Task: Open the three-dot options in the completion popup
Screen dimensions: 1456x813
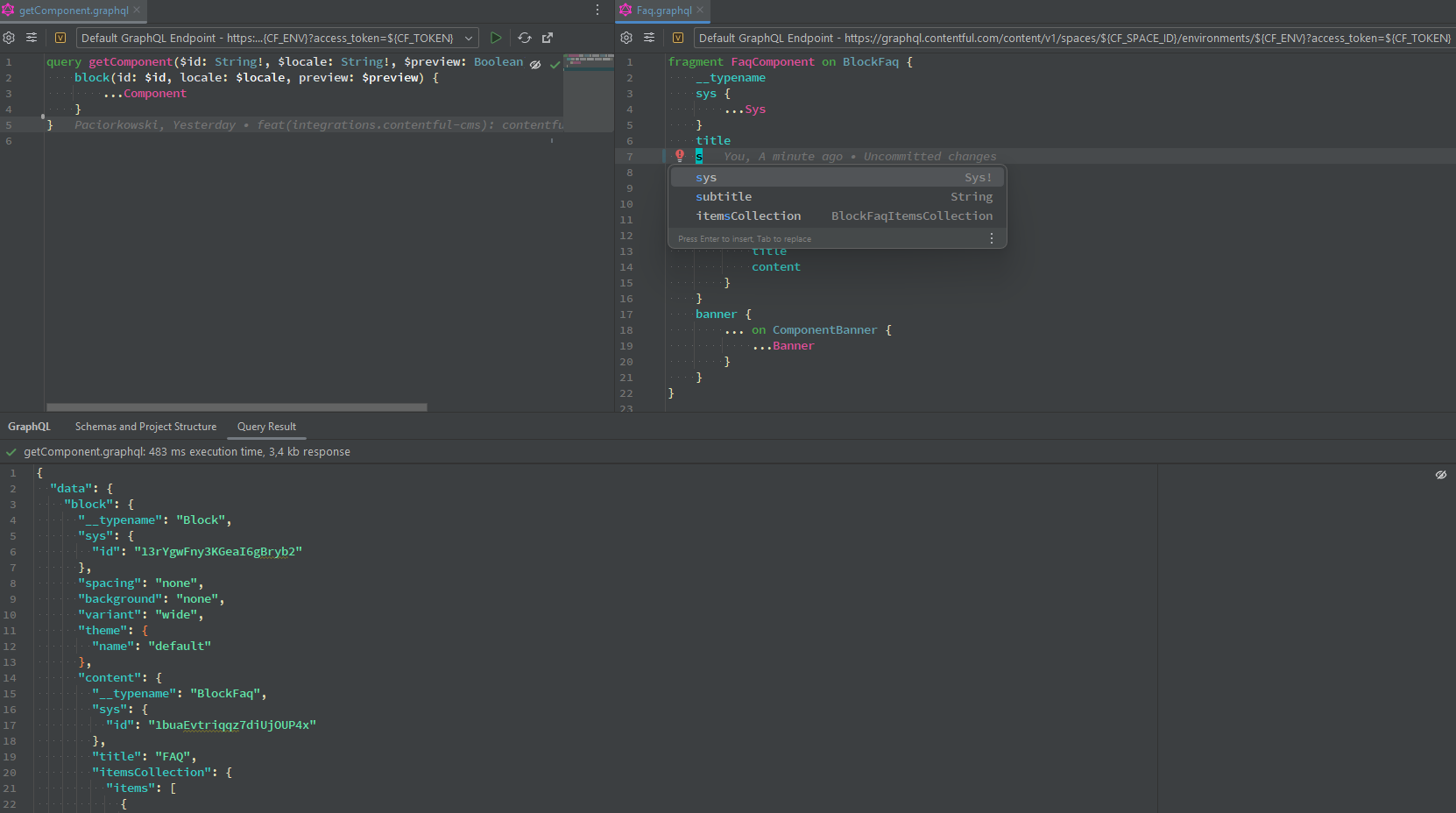Action: pos(992,237)
